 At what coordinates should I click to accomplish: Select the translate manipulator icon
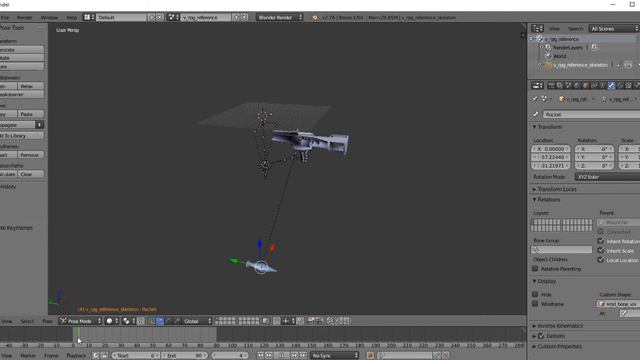click(x=160, y=321)
